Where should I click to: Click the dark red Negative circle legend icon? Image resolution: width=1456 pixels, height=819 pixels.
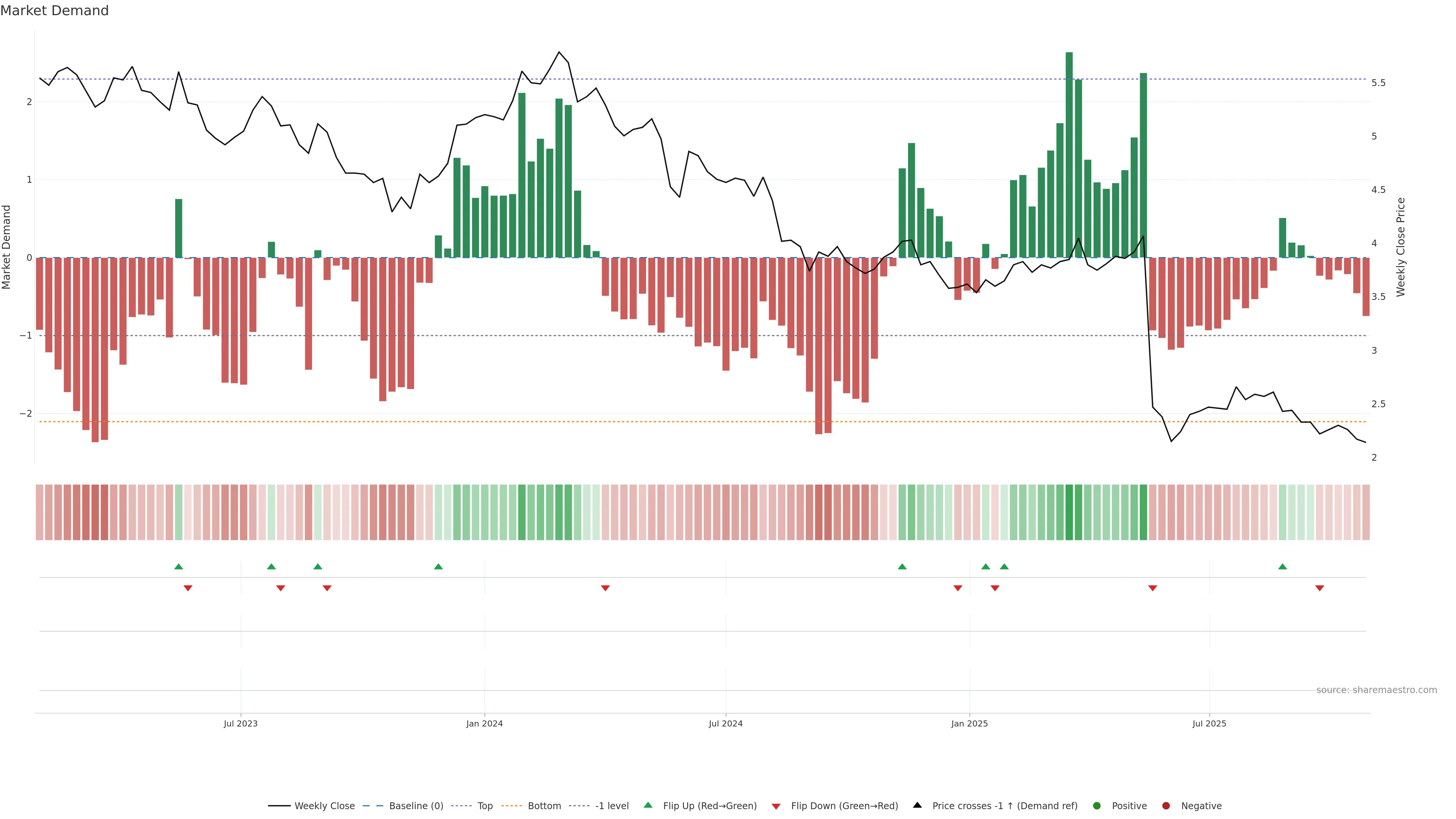pos(1166,805)
